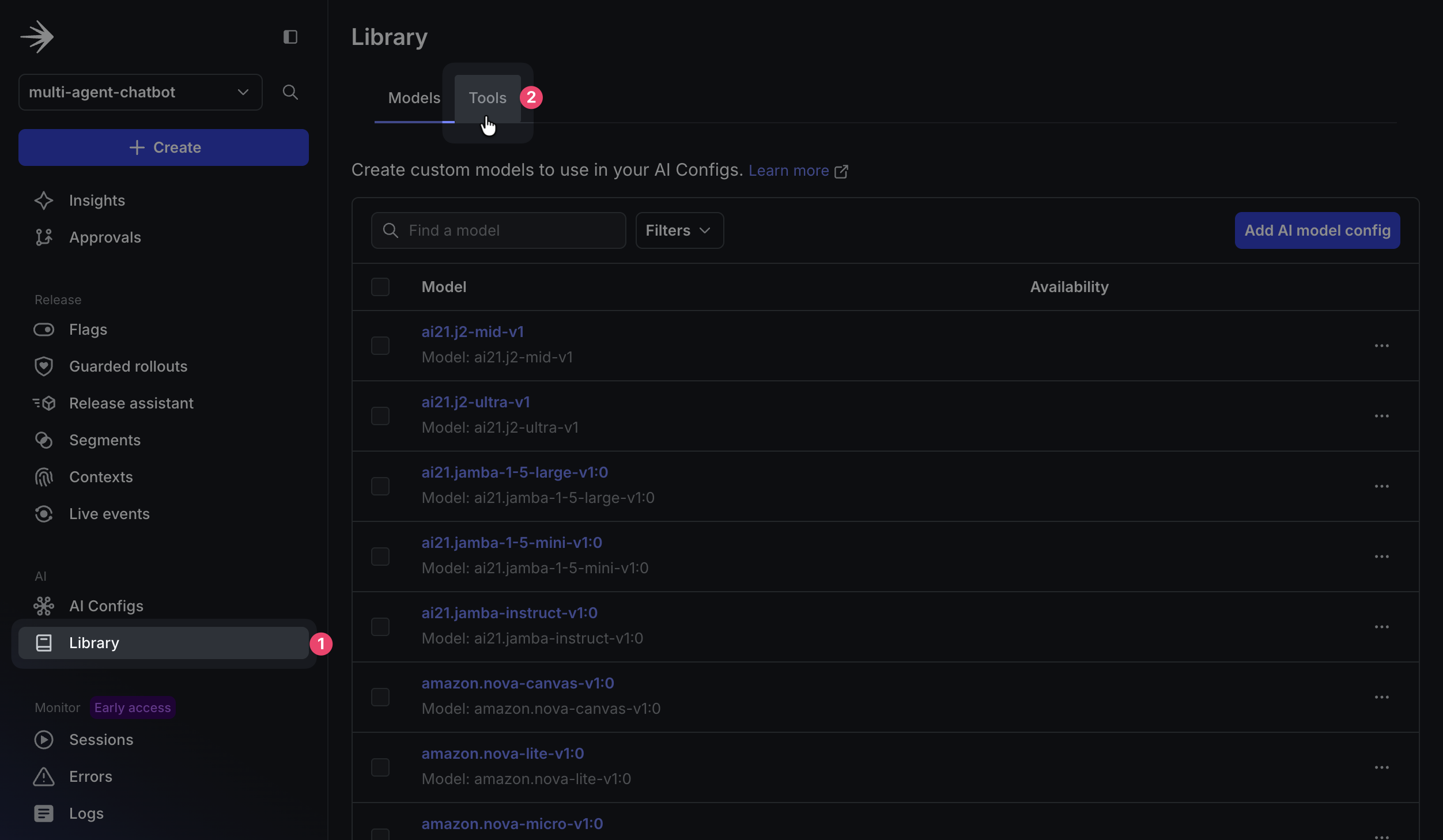This screenshot has width=1443, height=840.
Task: Check the select-all models checkbox
Action: click(x=380, y=286)
